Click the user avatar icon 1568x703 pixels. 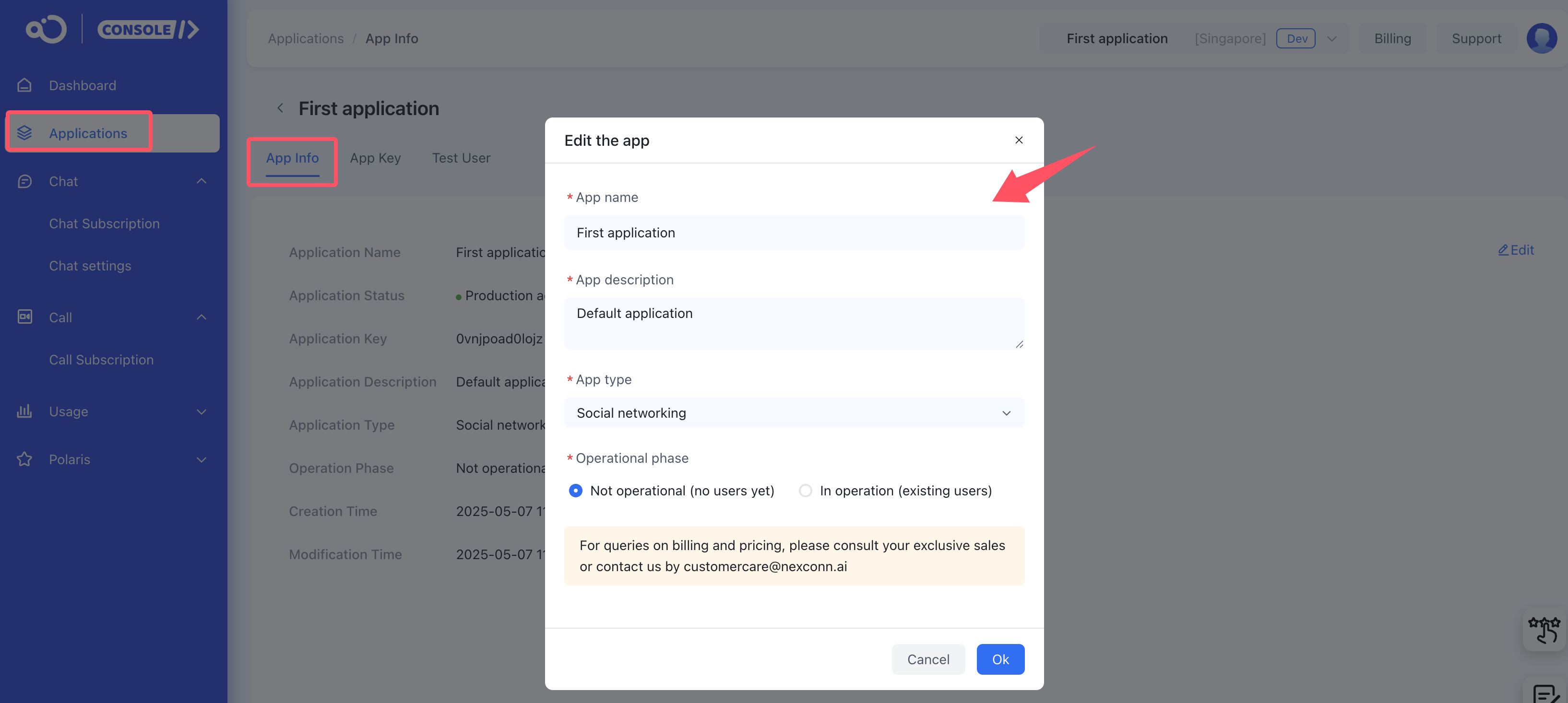(x=1541, y=38)
